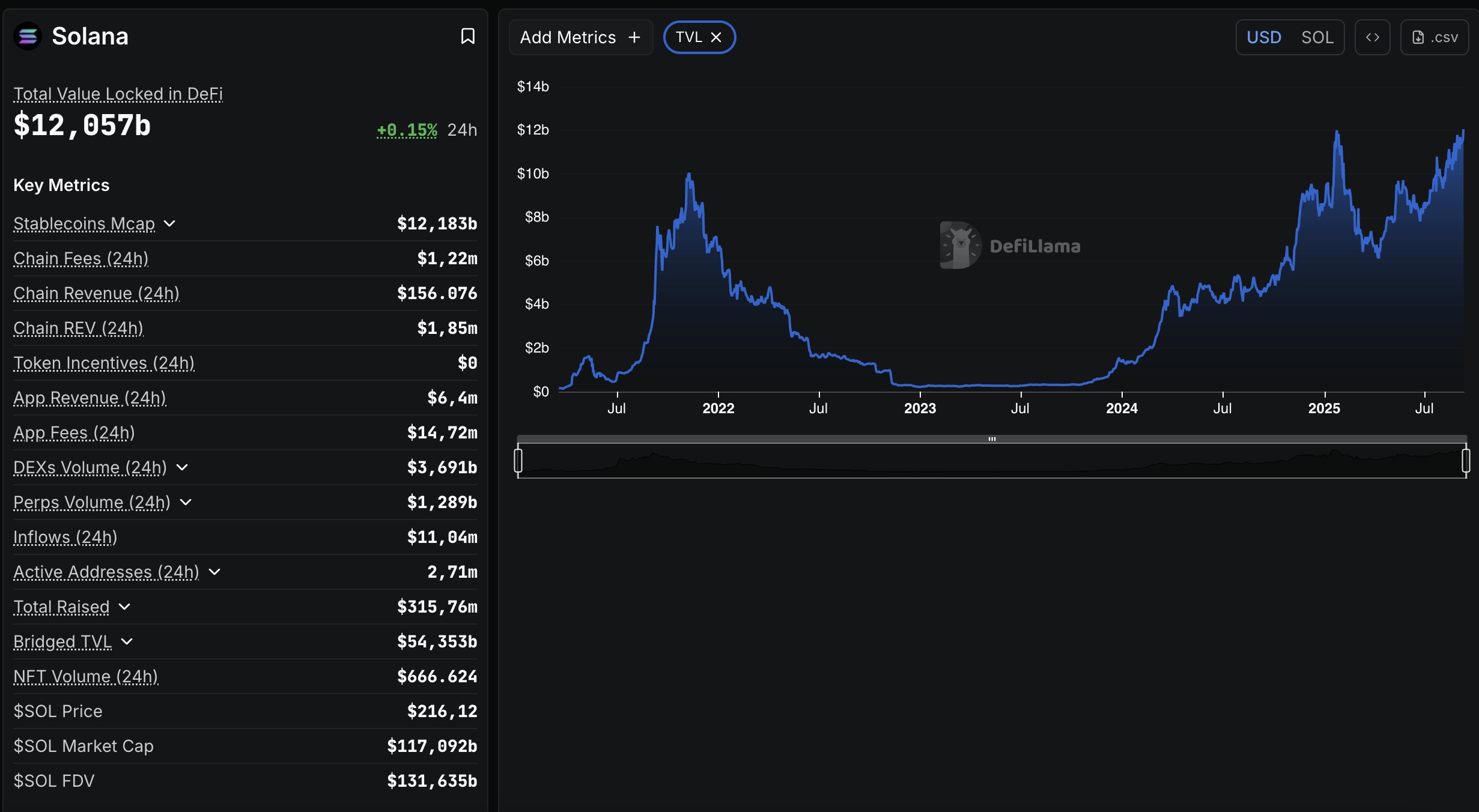Expand Bridged TVL breakdown

[x=127, y=641]
